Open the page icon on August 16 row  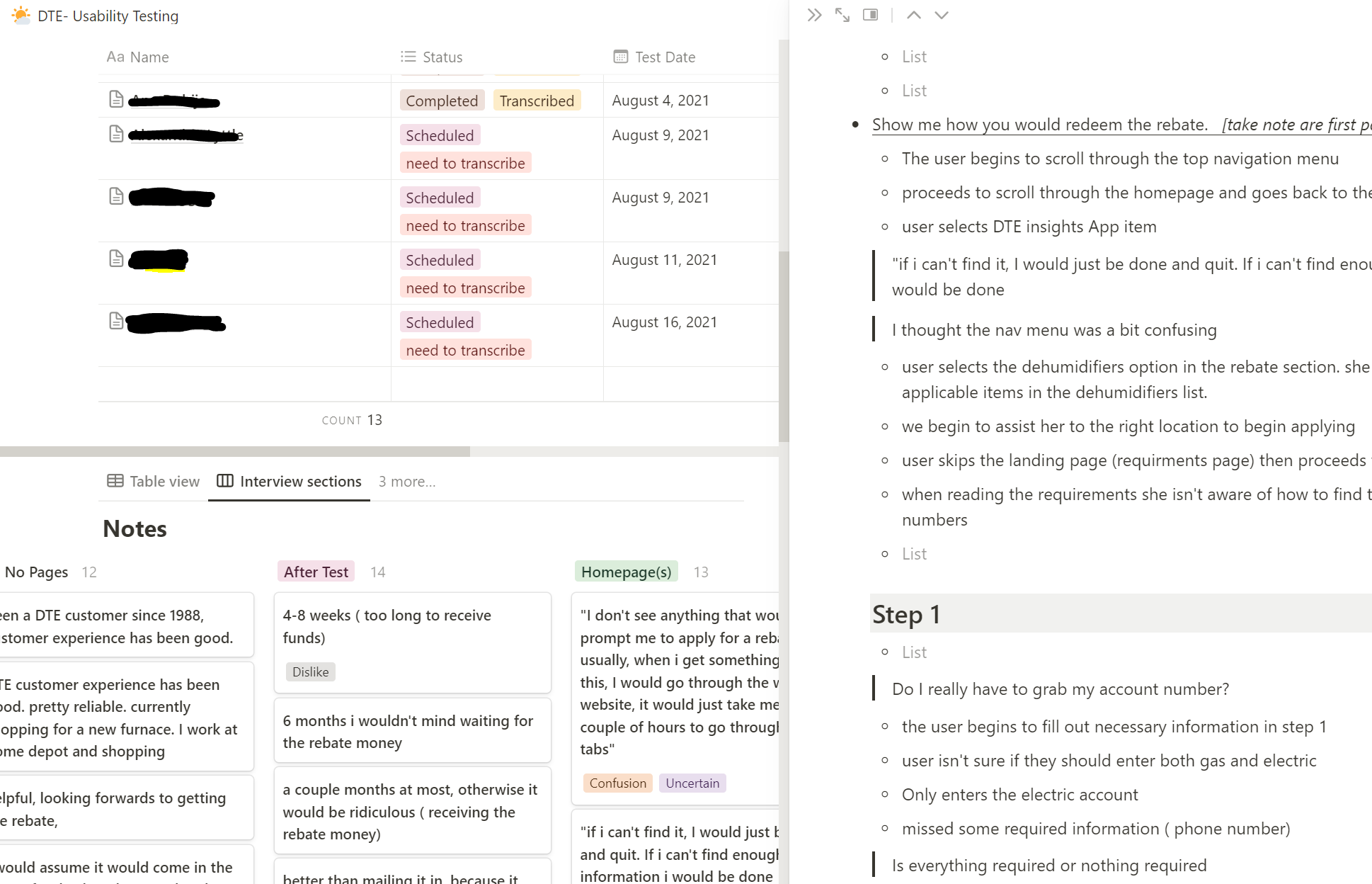click(116, 321)
